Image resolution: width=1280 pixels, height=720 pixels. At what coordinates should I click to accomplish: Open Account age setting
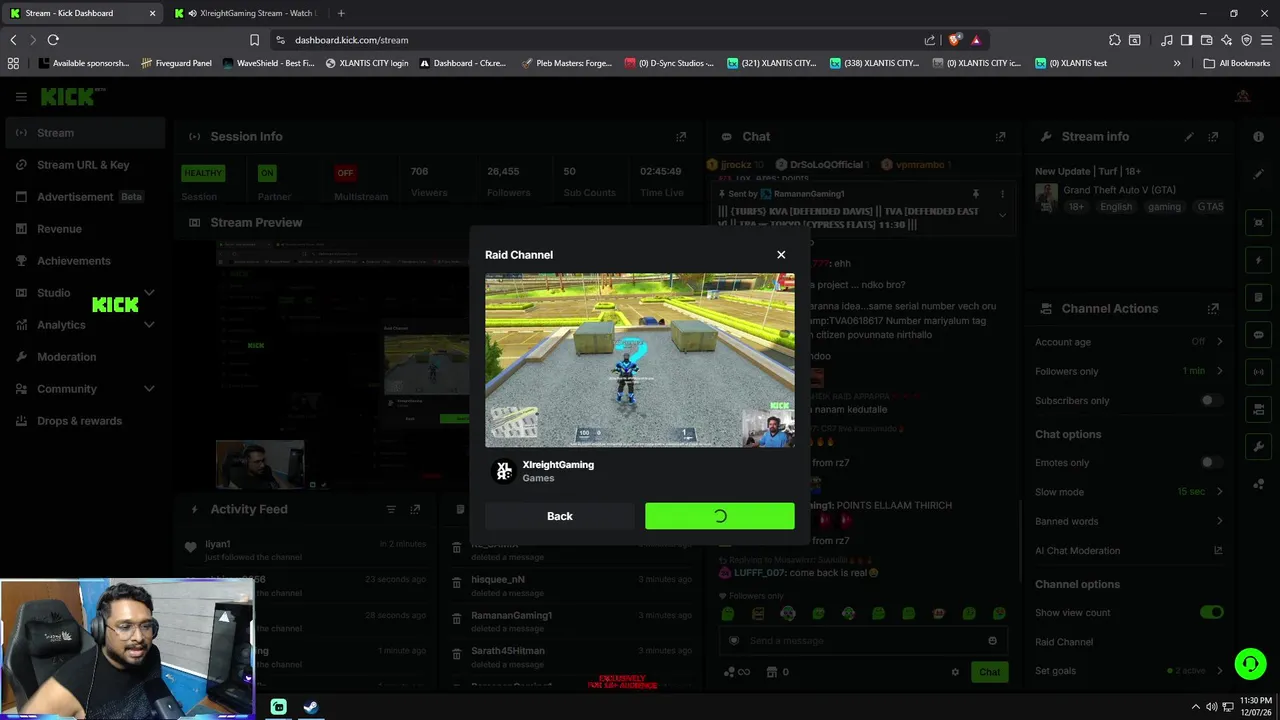click(1129, 342)
